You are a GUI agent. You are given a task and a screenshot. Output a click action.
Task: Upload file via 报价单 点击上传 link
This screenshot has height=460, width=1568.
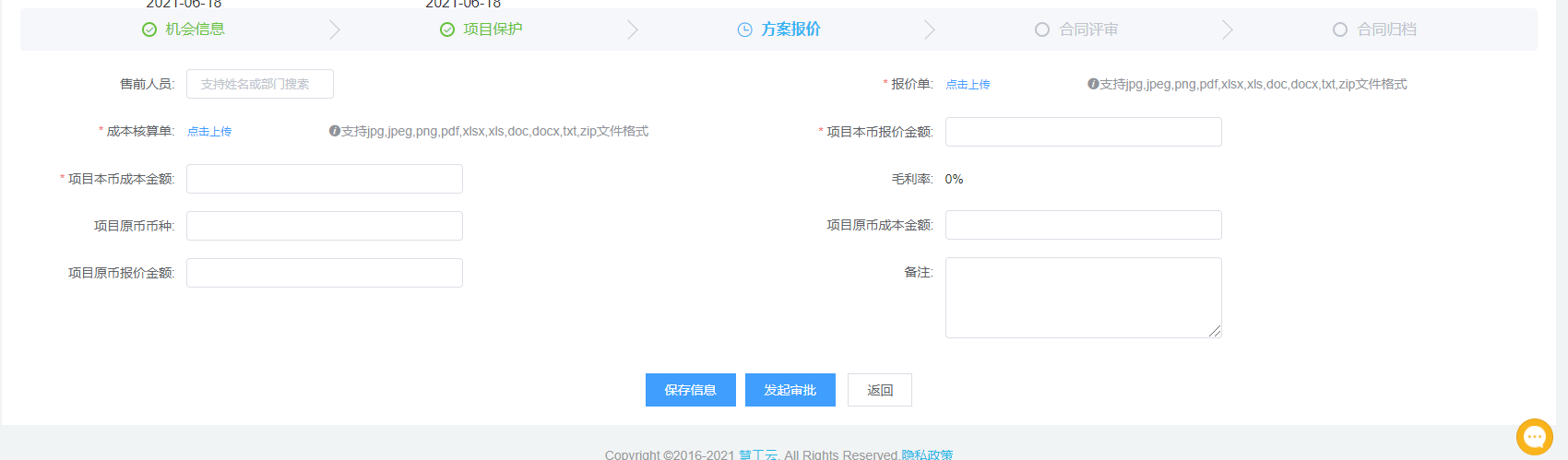pos(968,85)
